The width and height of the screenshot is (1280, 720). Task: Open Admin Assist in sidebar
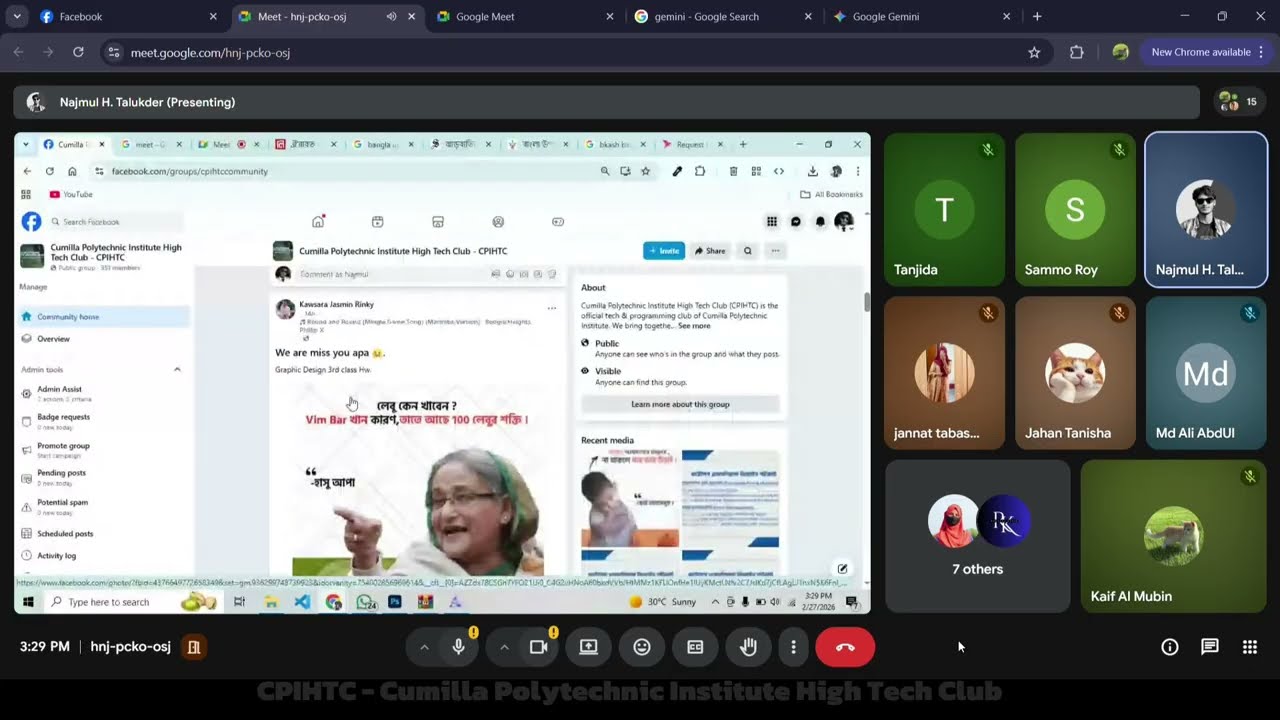click(x=104, y=393)
